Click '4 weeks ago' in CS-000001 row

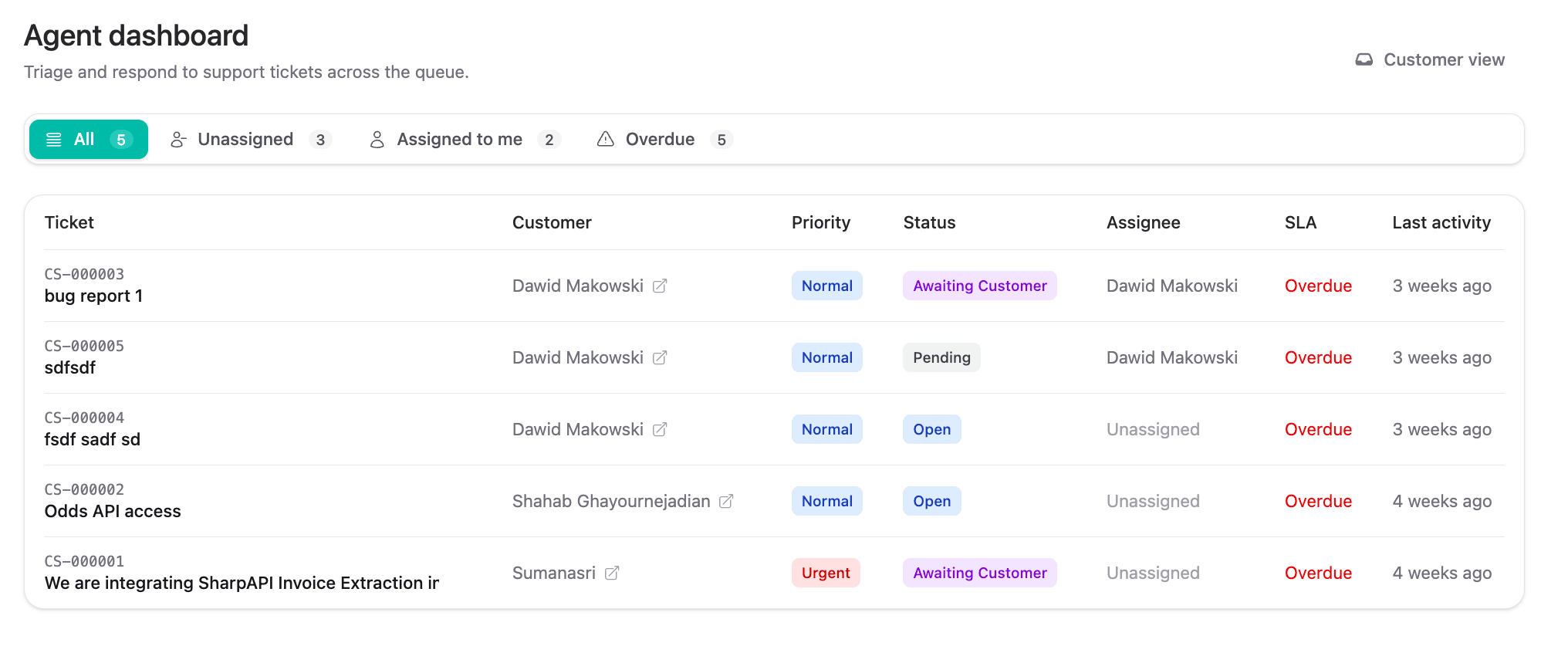[x=1441, y=573]
